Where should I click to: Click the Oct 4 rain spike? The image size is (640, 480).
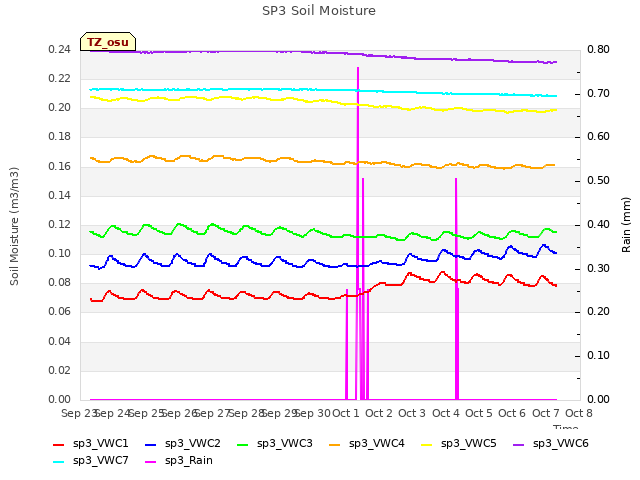tap(456, 288)
